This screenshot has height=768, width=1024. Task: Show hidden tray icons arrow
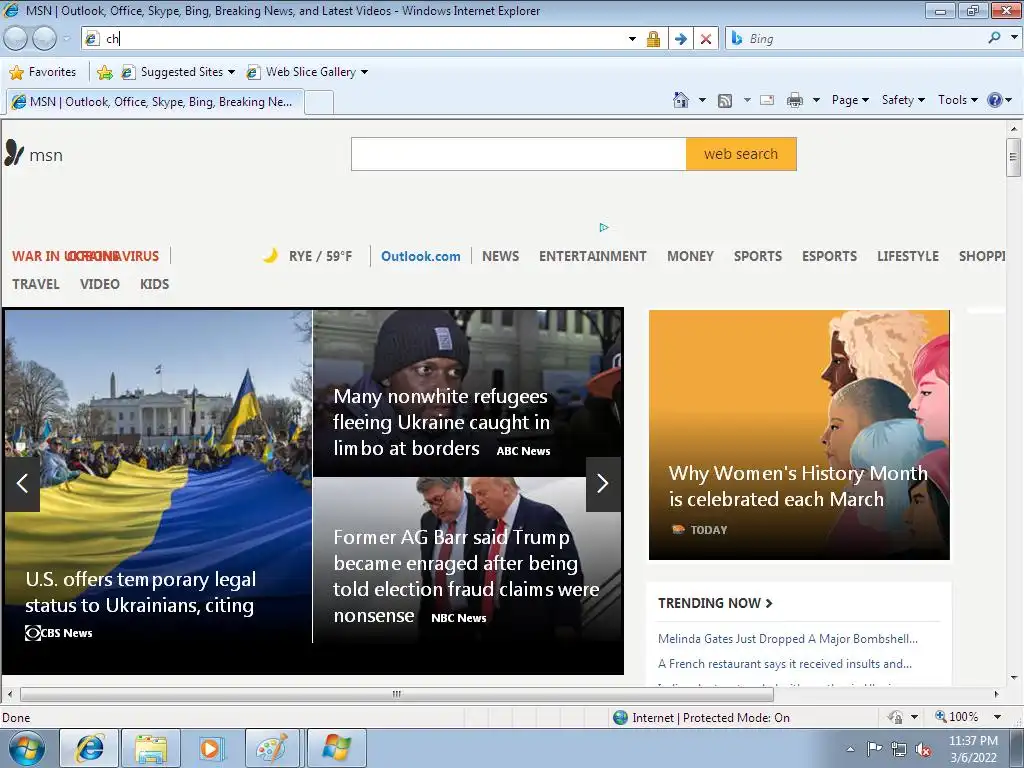(850, 749)
